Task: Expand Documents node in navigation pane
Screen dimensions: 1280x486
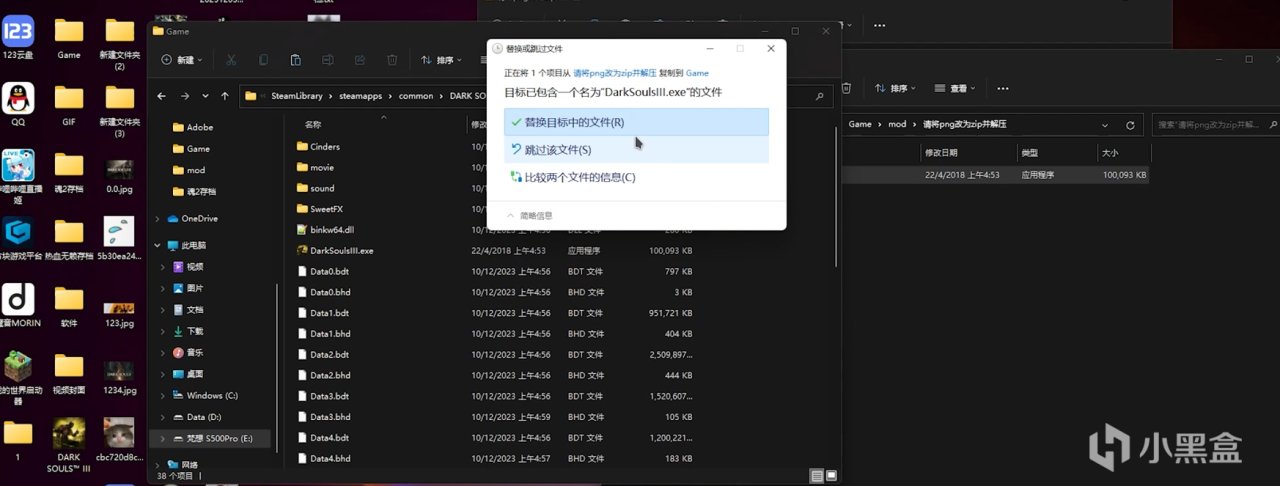Action: [x=164, y=310]
